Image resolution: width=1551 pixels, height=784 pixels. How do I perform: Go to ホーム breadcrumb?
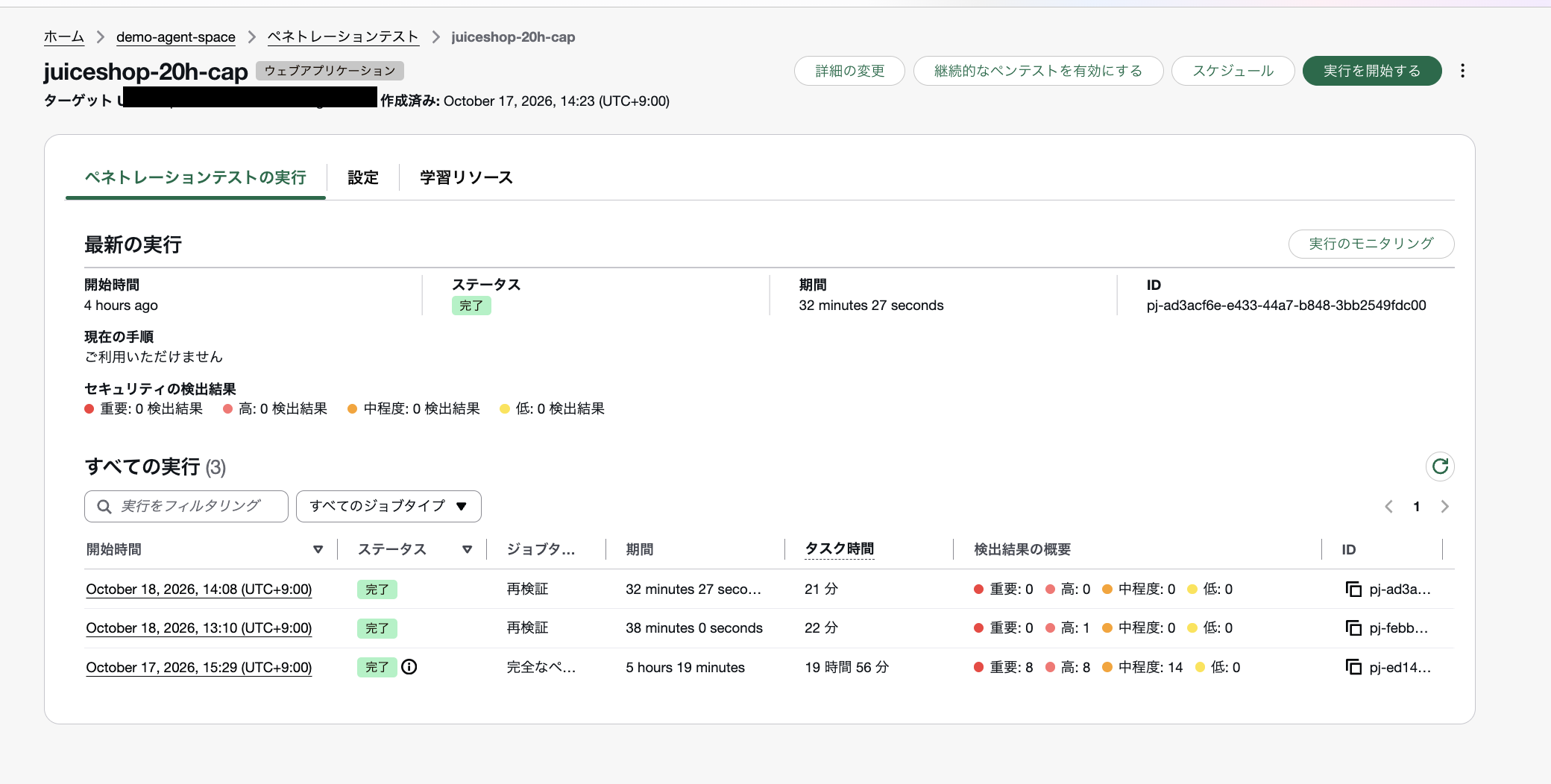[63, 37]
